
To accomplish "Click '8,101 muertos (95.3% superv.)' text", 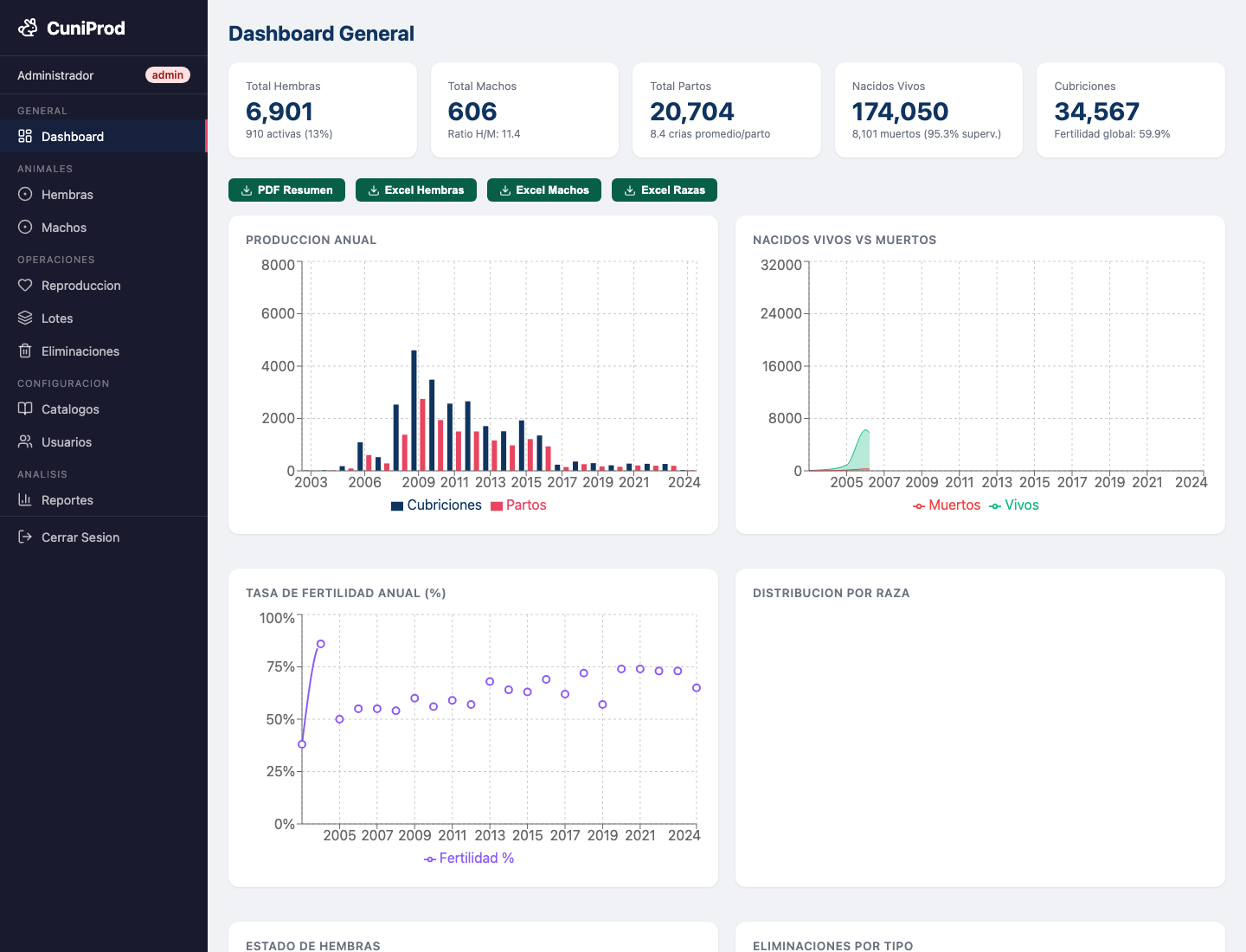I will [x=926, y=134].
